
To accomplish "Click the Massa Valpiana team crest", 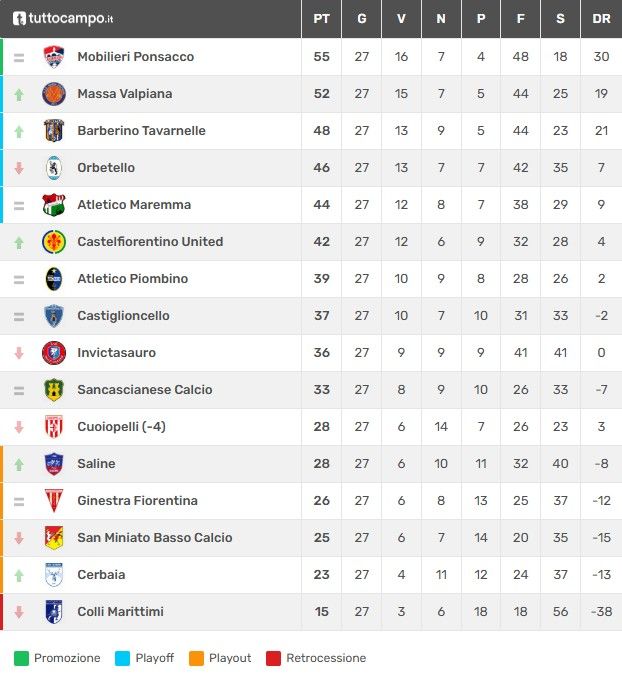I will 54,94.
